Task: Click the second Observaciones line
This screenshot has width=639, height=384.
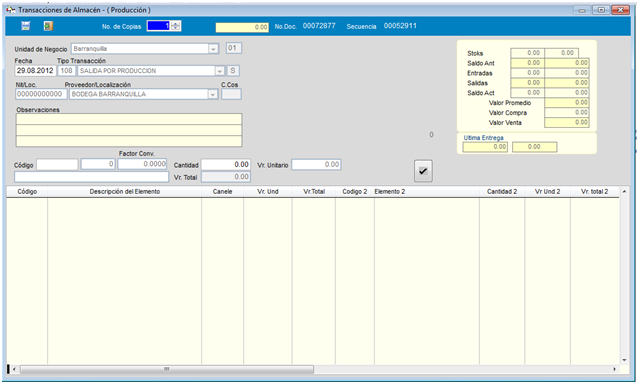Action: 129,130
